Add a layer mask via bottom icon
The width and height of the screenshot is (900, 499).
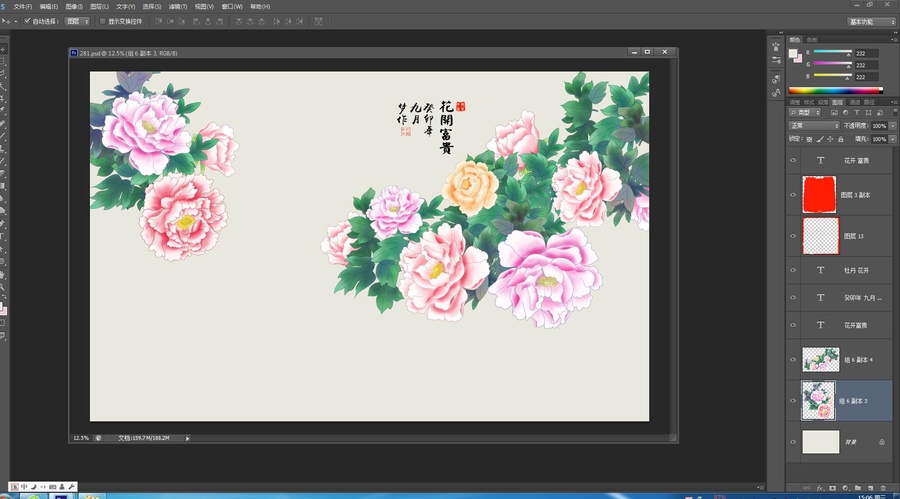[x=832, y=488]
